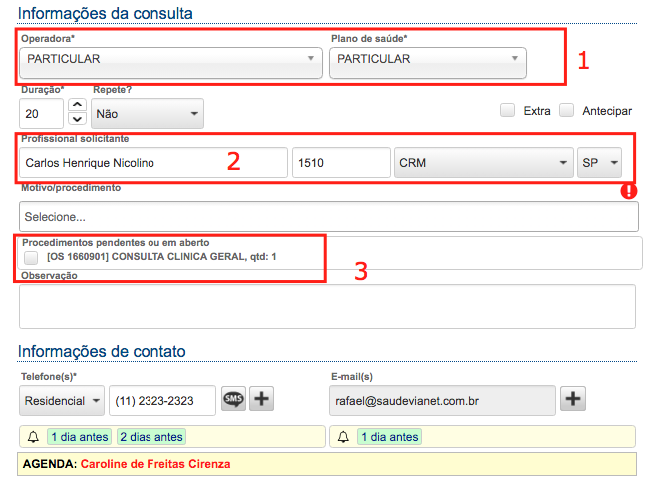Add another phone with the plus button

point(262,399)
